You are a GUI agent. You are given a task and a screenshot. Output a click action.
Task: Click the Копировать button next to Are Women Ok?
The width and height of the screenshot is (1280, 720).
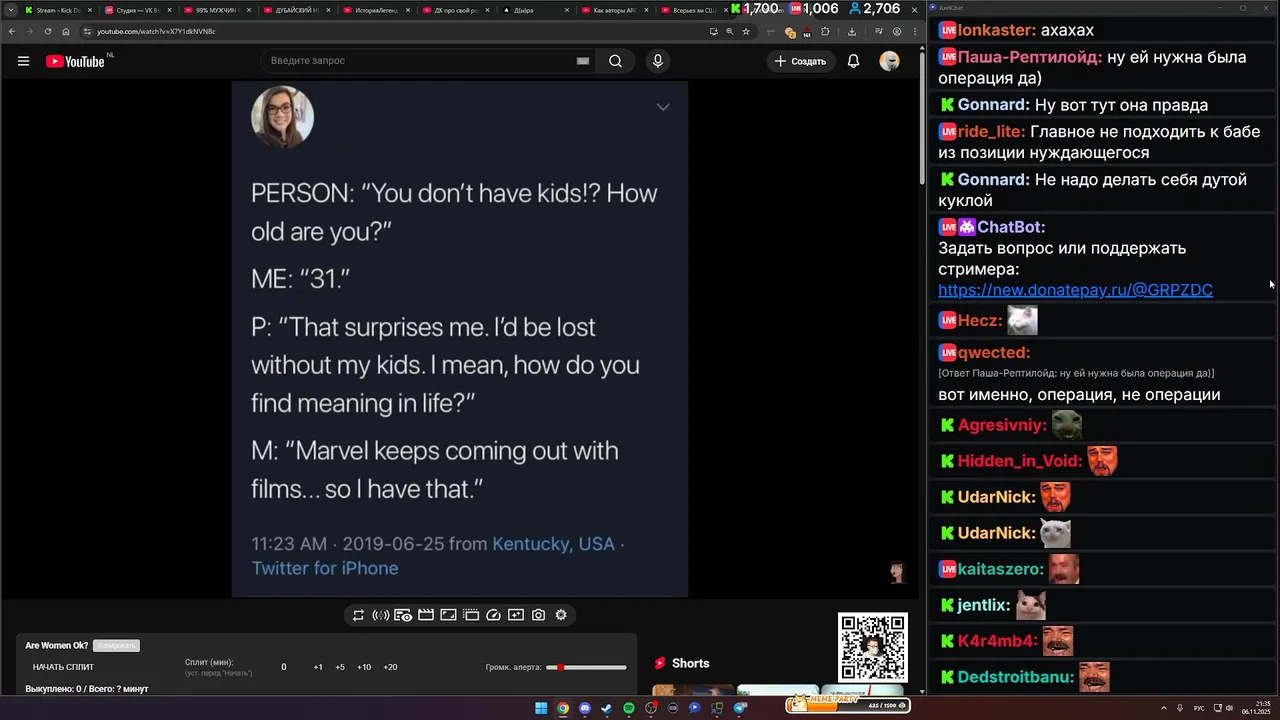(x=116, y=646)
